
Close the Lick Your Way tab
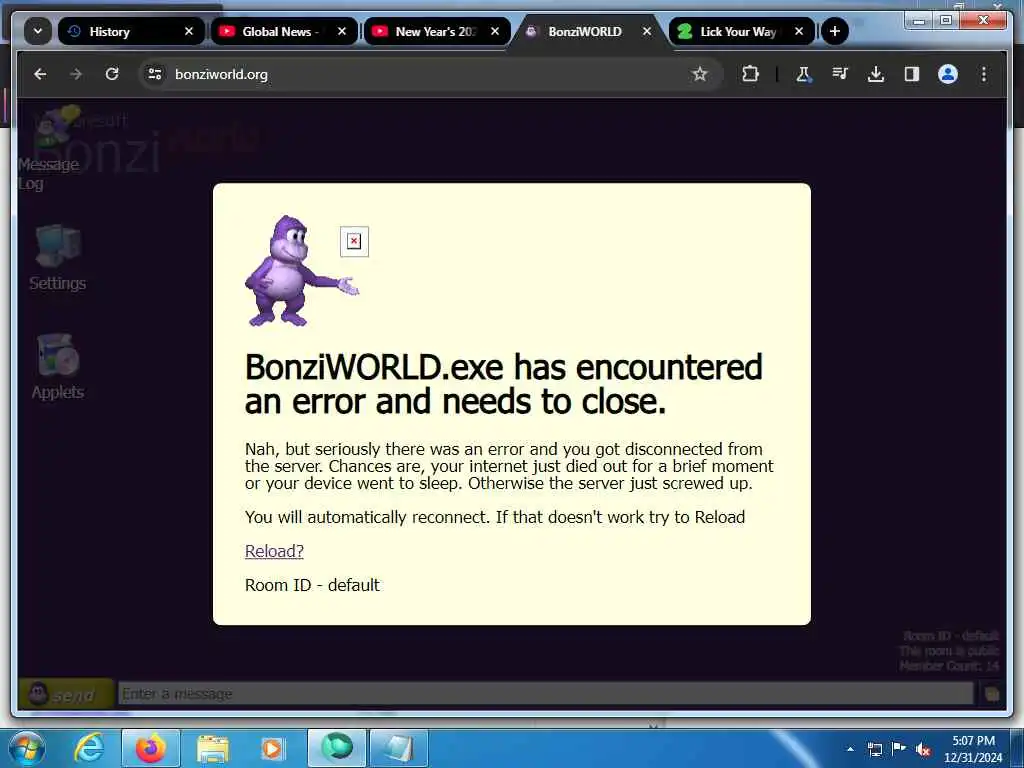coord(799,31)
